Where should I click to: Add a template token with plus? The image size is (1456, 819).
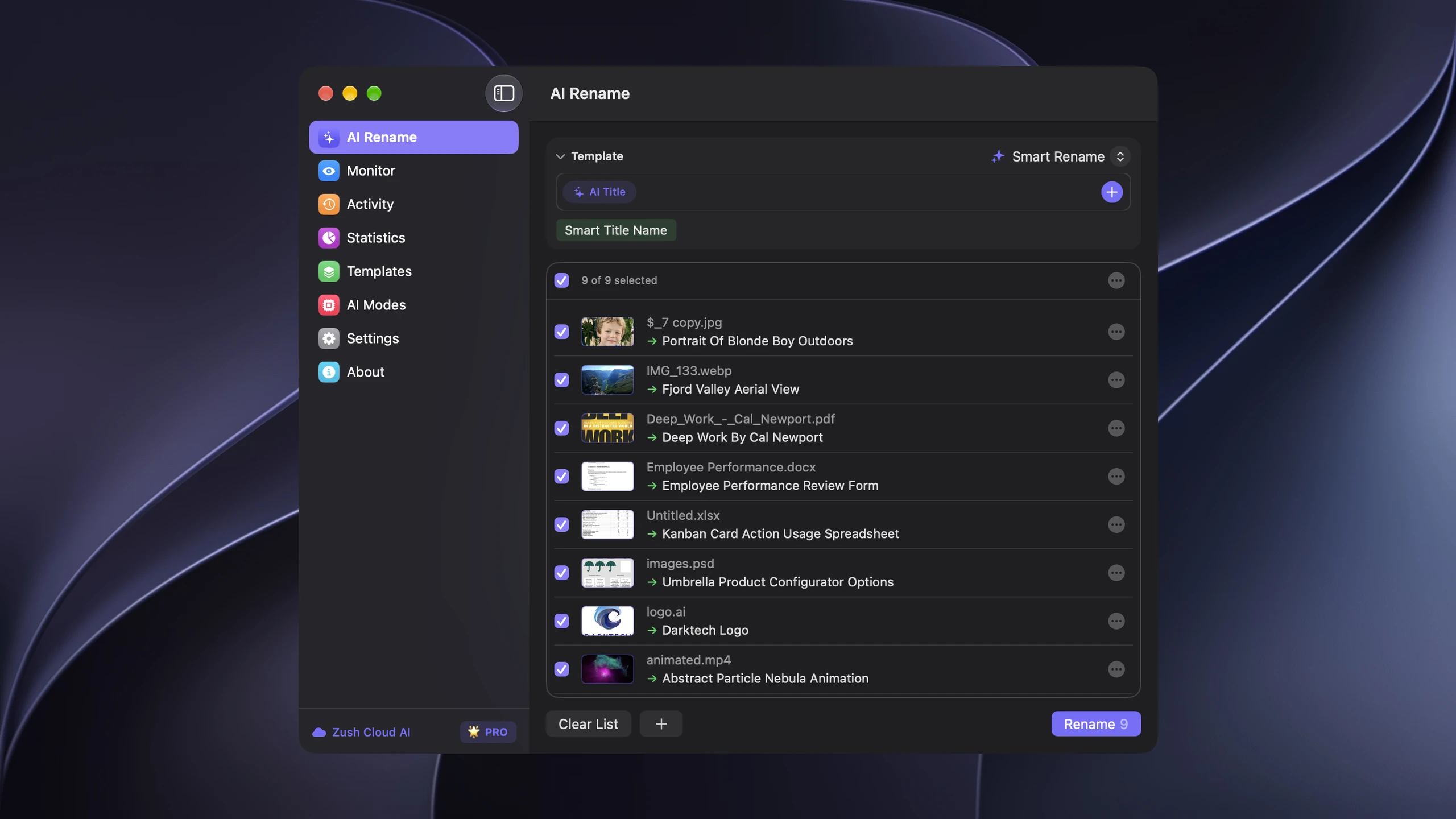pyautogui.click(x=1111, y=192)
